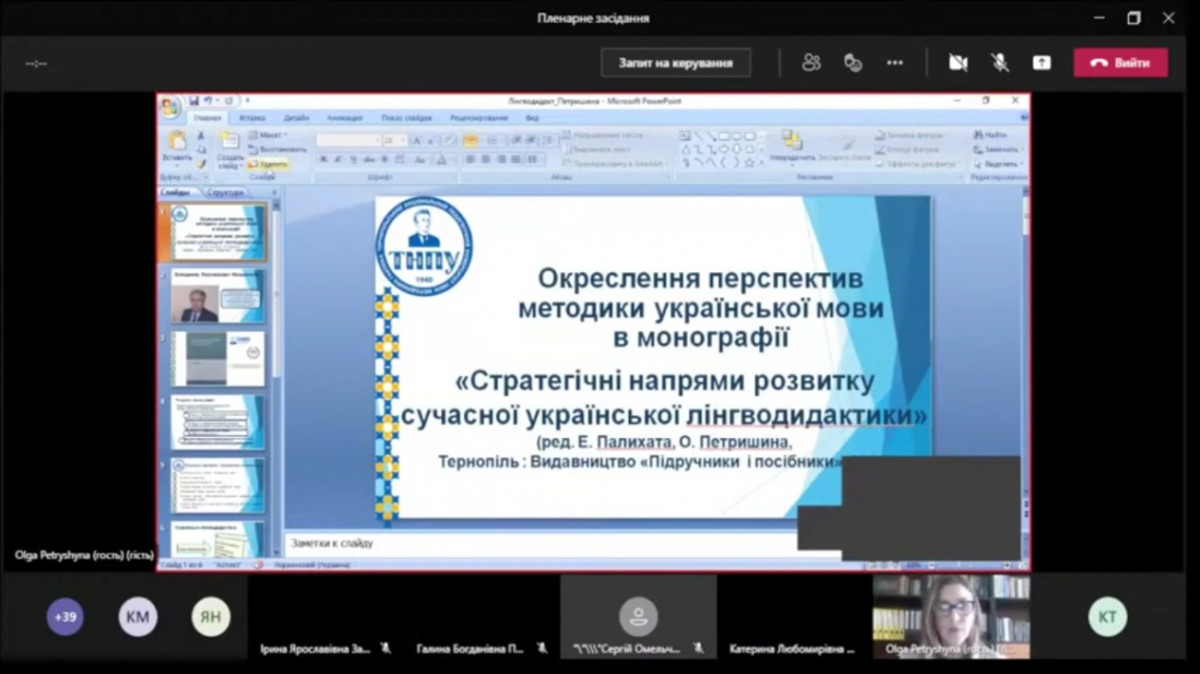Viewport: 1200px width, 674px height.
Task: Click the share content icon
Action: [1041, 62]
